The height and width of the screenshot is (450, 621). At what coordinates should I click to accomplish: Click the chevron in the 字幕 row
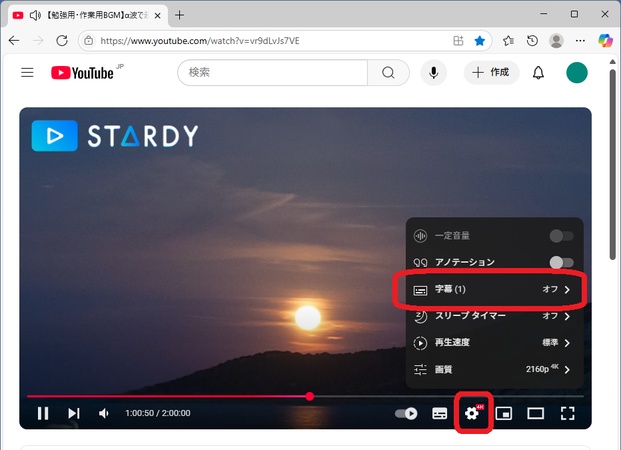(x=567, y=290)
